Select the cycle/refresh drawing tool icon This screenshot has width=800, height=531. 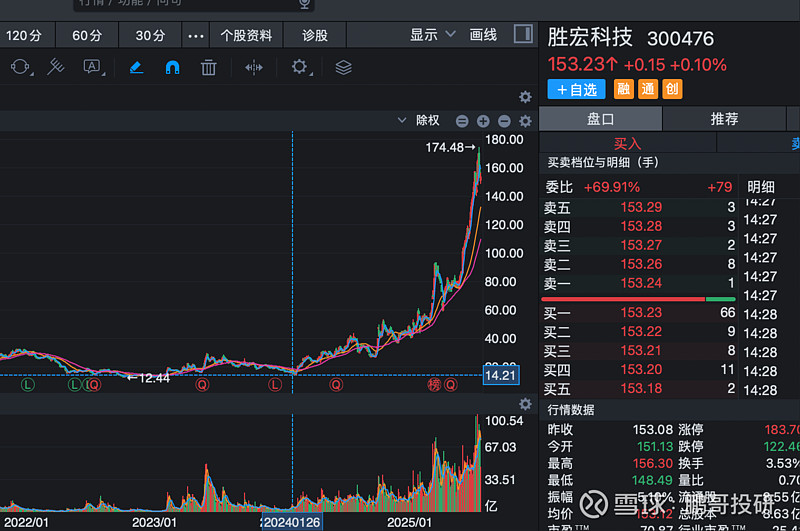coord(20,67)
